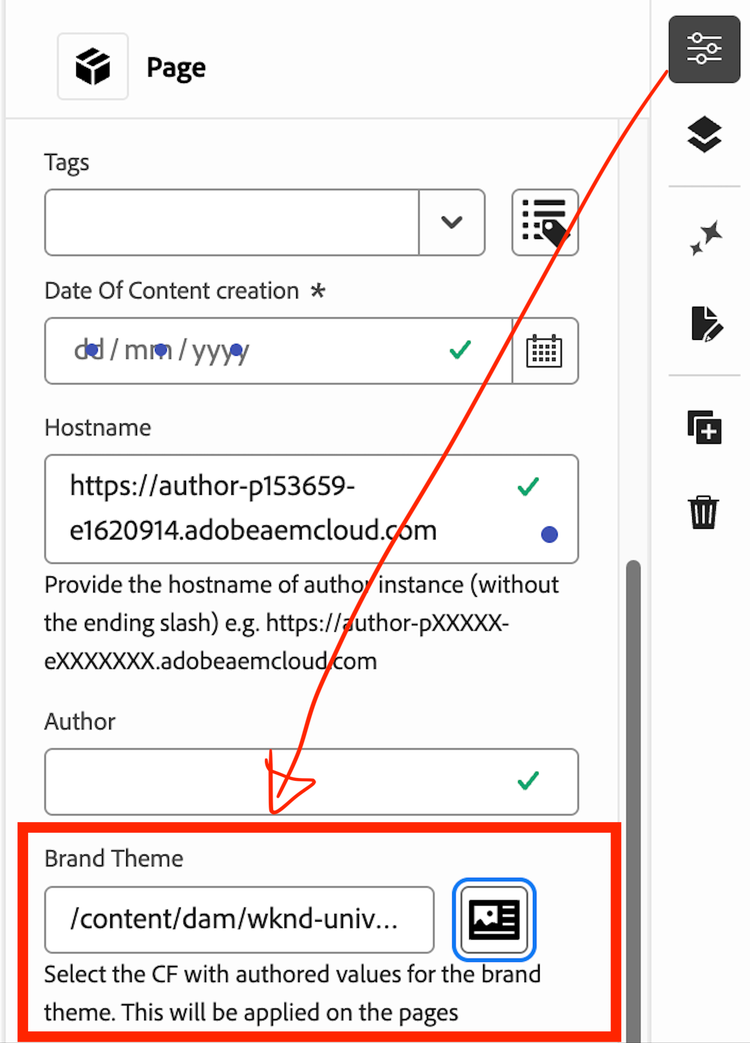Click into the Tags input field
Viewport: 750px width, 1043px height.
(x=231, y=222)
